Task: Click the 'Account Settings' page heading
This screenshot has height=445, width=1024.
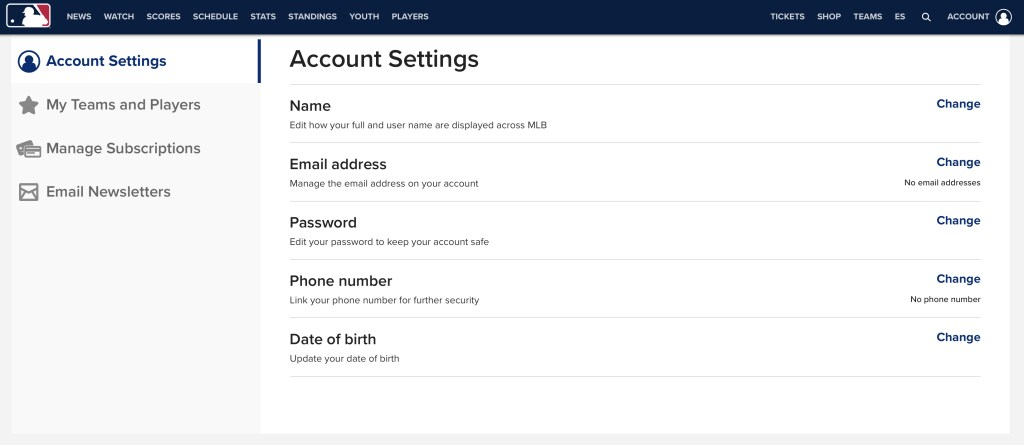Action: [384, 59]
